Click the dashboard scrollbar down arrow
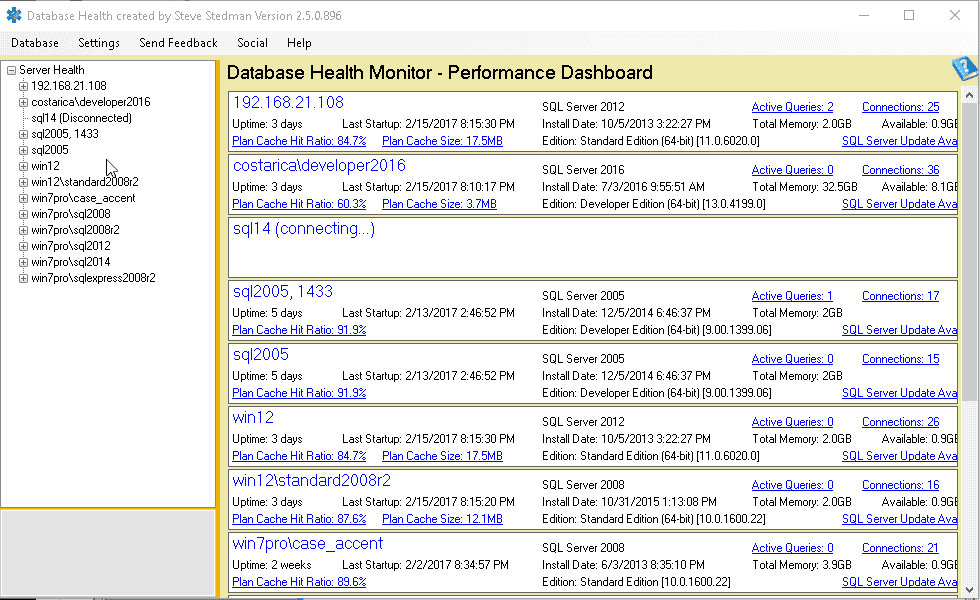Image resolution: width=980 pixels, height=600 pixels. 969,589
